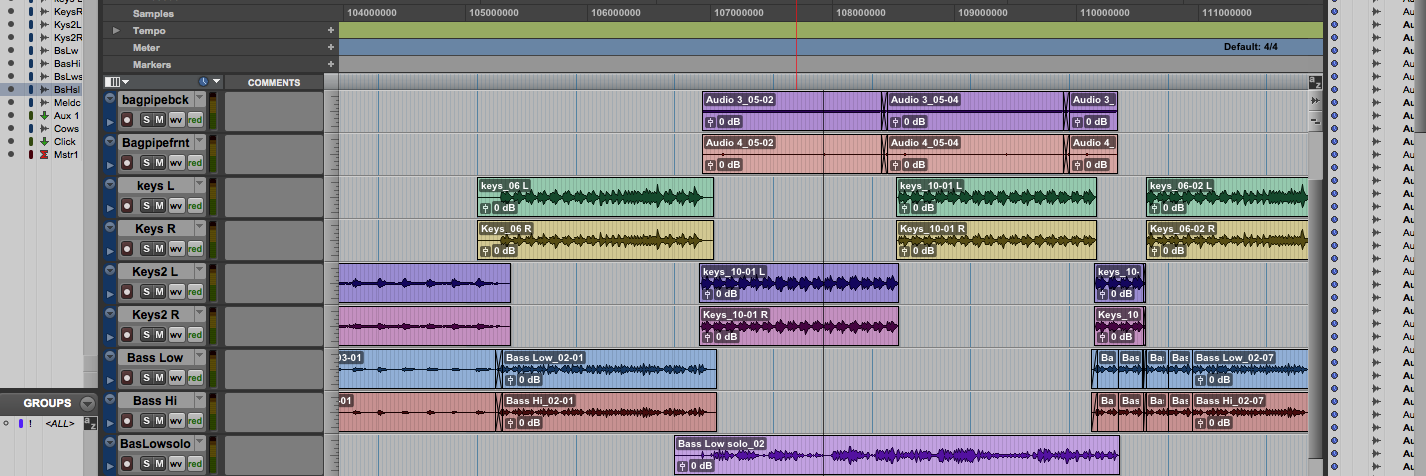The height and width of the screenshot is (476, 1426).
Task: Click clip gain fader icon on Bass Hi_02-01
Action: [x=512, y=423]
